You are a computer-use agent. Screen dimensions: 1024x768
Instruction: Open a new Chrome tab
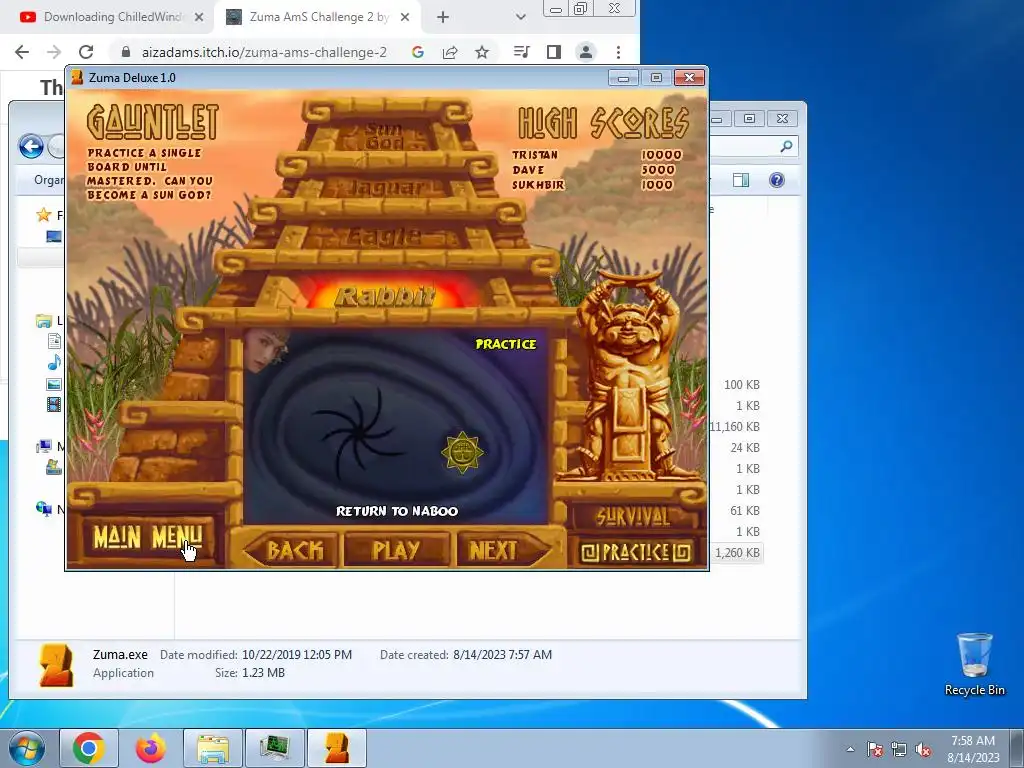pos(443,17)
